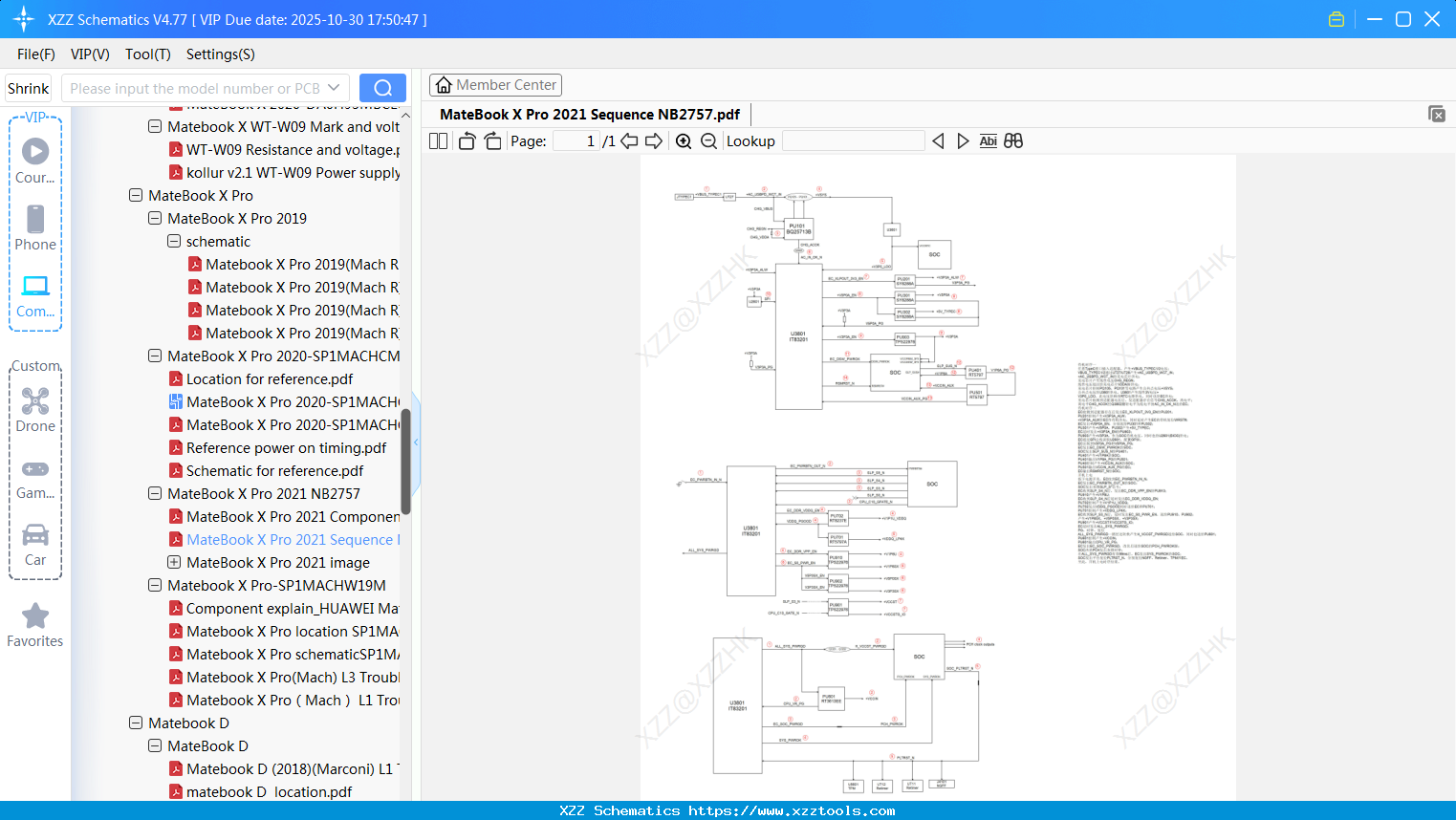
Task: Collapse Matebook X WT-W09 Mark and volt node
Action: click(155, 126)
